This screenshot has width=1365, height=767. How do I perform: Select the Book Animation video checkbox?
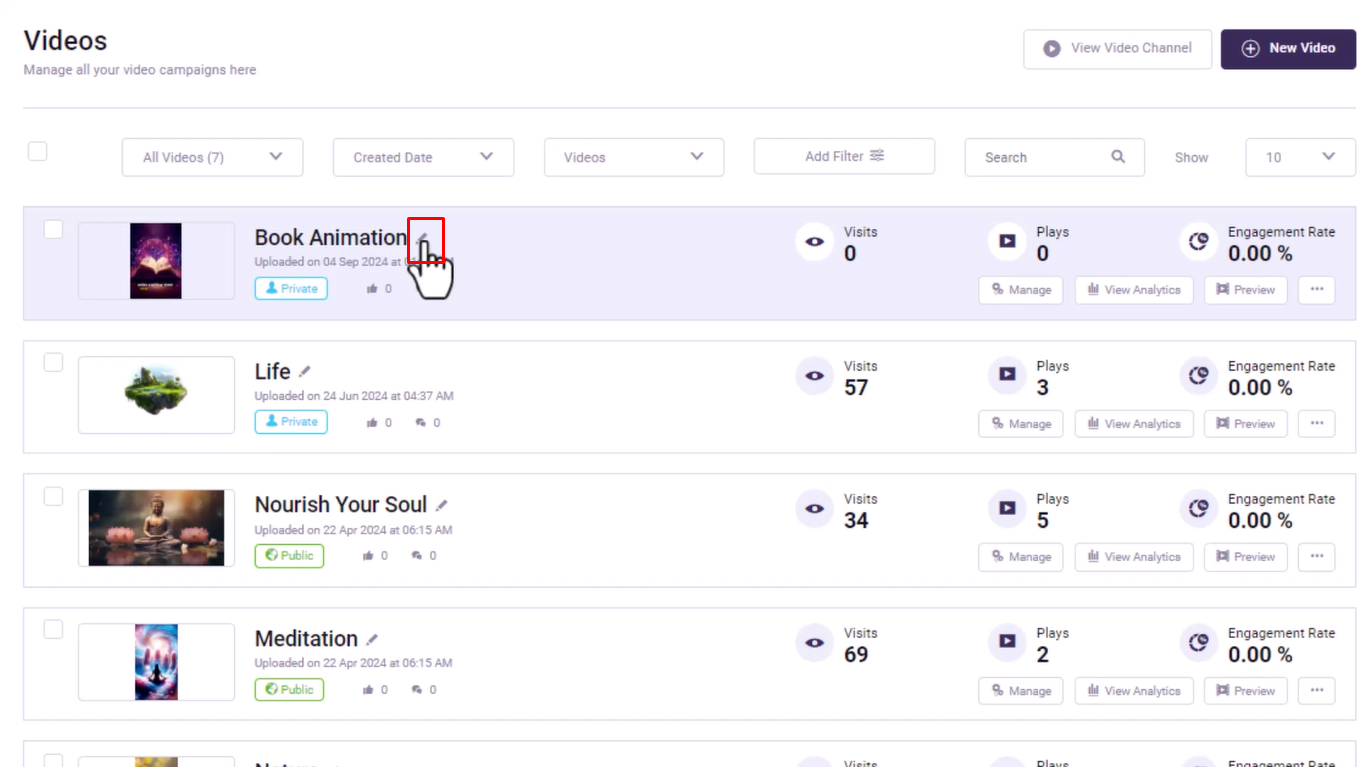(x=53, y=229)
